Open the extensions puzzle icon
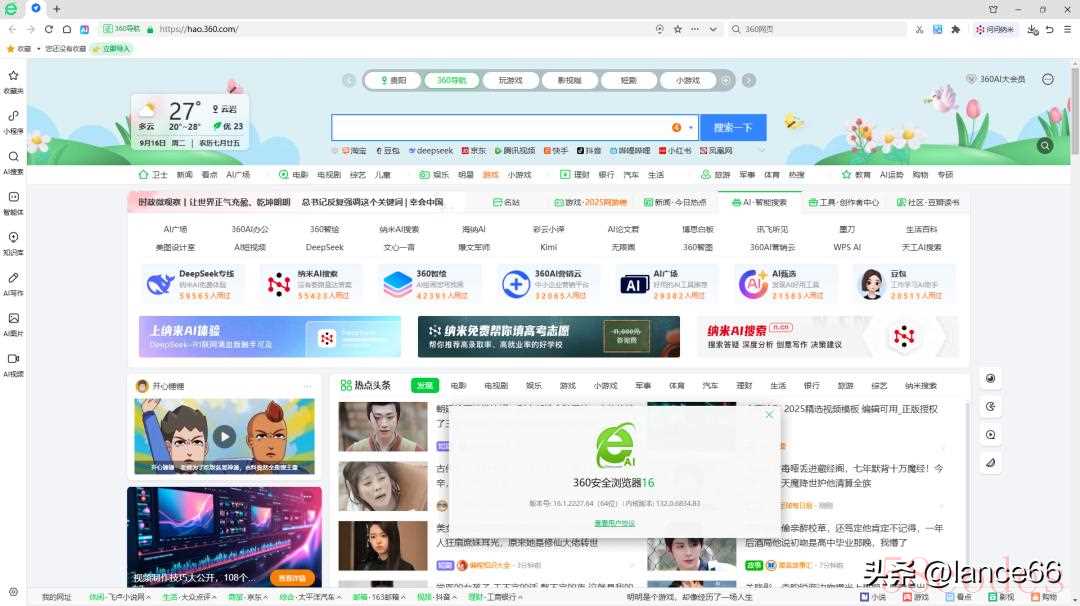Viewport: 1080px width, 606px height. coord(955,30)
